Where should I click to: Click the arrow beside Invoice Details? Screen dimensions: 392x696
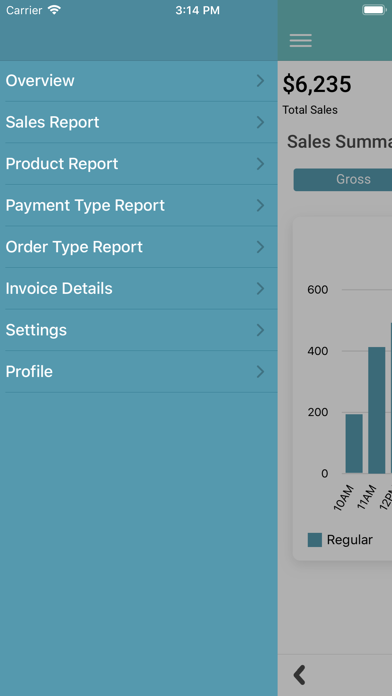tap(261, 289)
